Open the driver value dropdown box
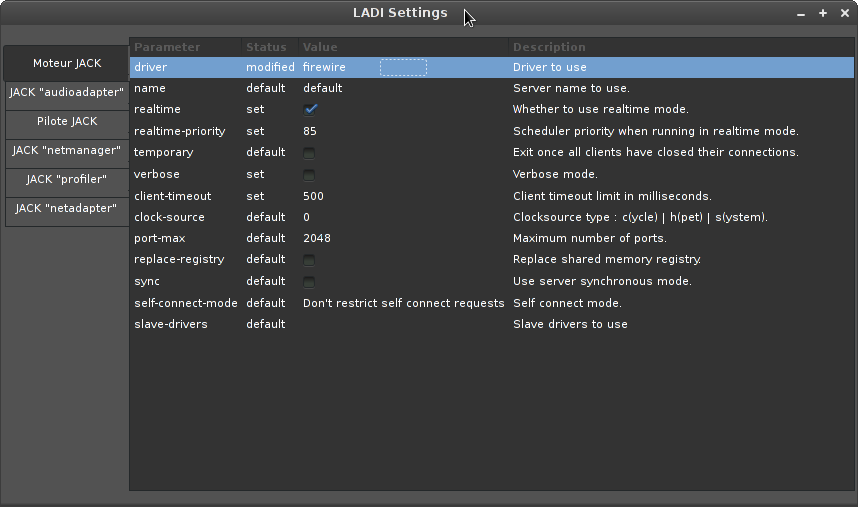 403,67
